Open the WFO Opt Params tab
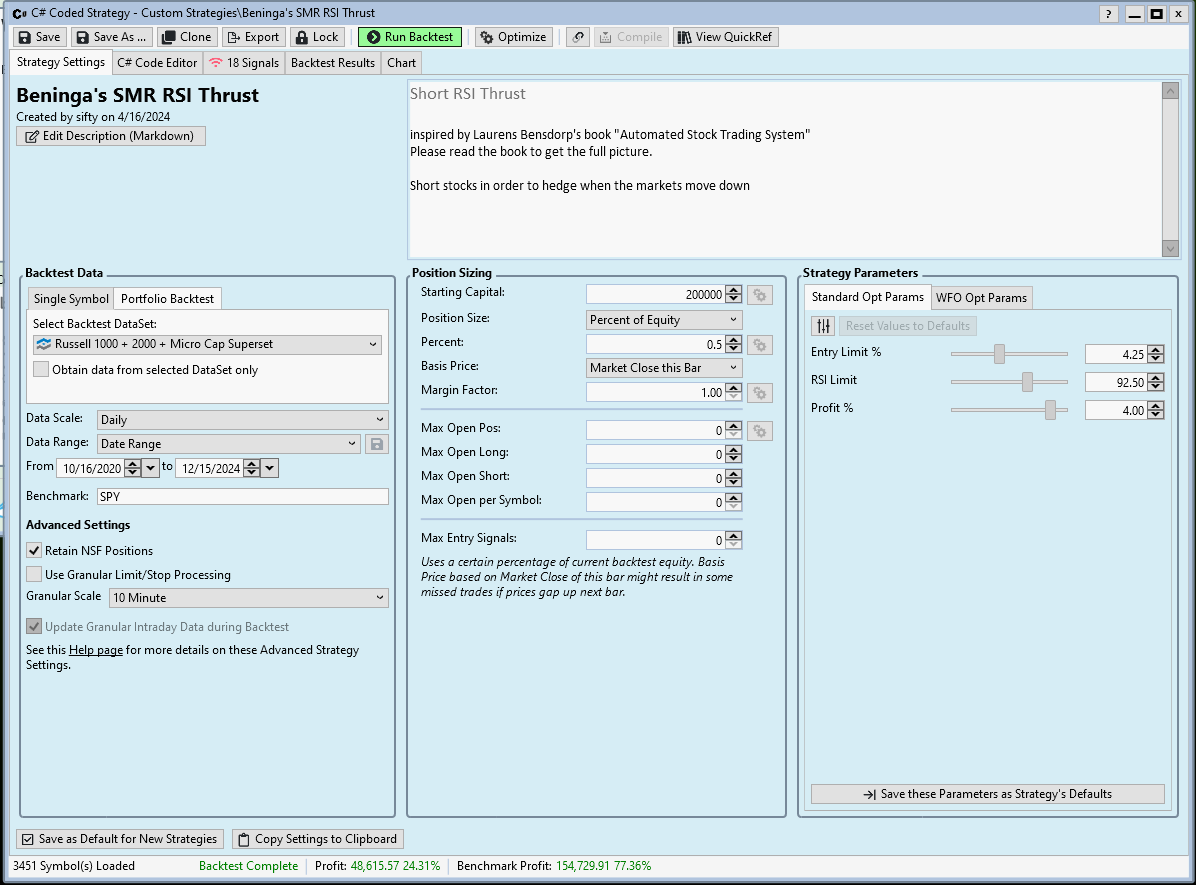Image resolution: width=1196 pixels, height=885 pixels. (982, 298)
